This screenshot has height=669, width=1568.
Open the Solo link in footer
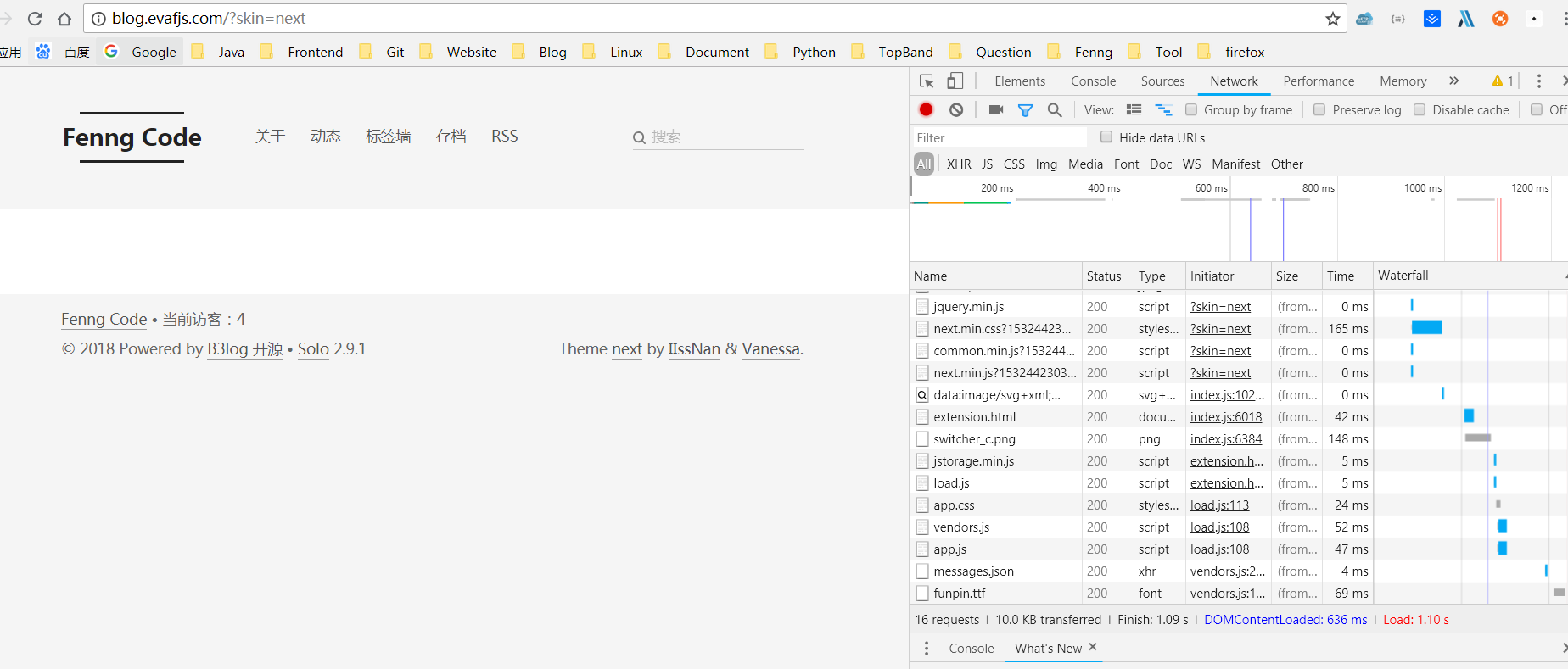[313, 349]
